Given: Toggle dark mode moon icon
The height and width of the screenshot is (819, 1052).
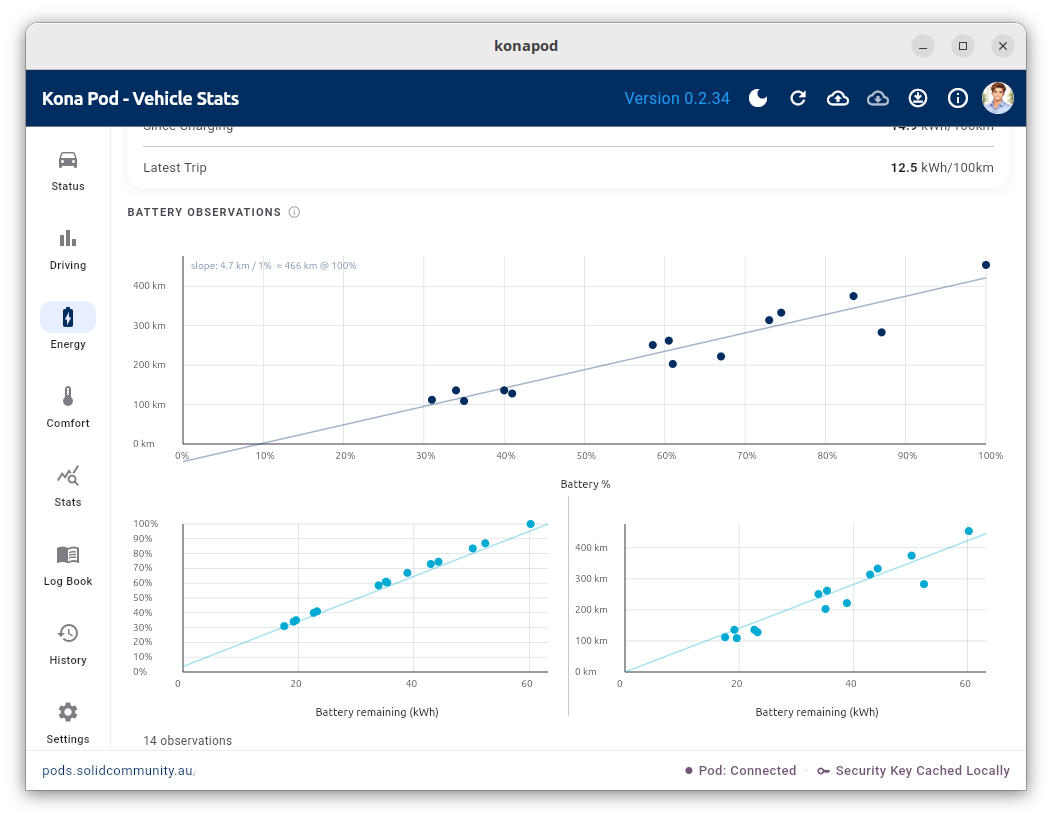Looking at the screenshot, I should coord(757,98).
